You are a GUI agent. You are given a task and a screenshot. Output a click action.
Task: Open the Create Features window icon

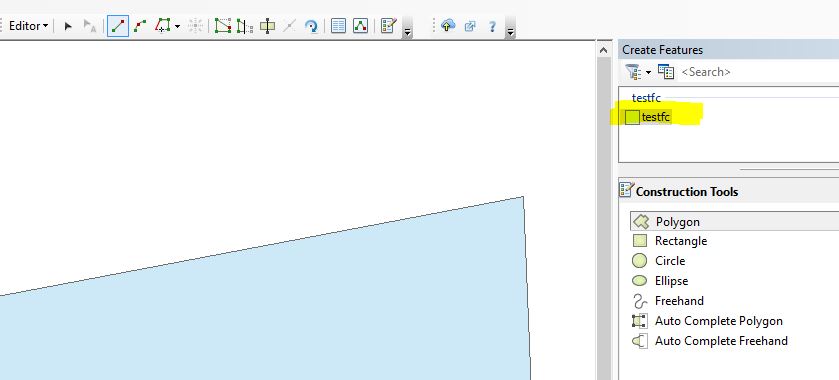pos(388,26)
